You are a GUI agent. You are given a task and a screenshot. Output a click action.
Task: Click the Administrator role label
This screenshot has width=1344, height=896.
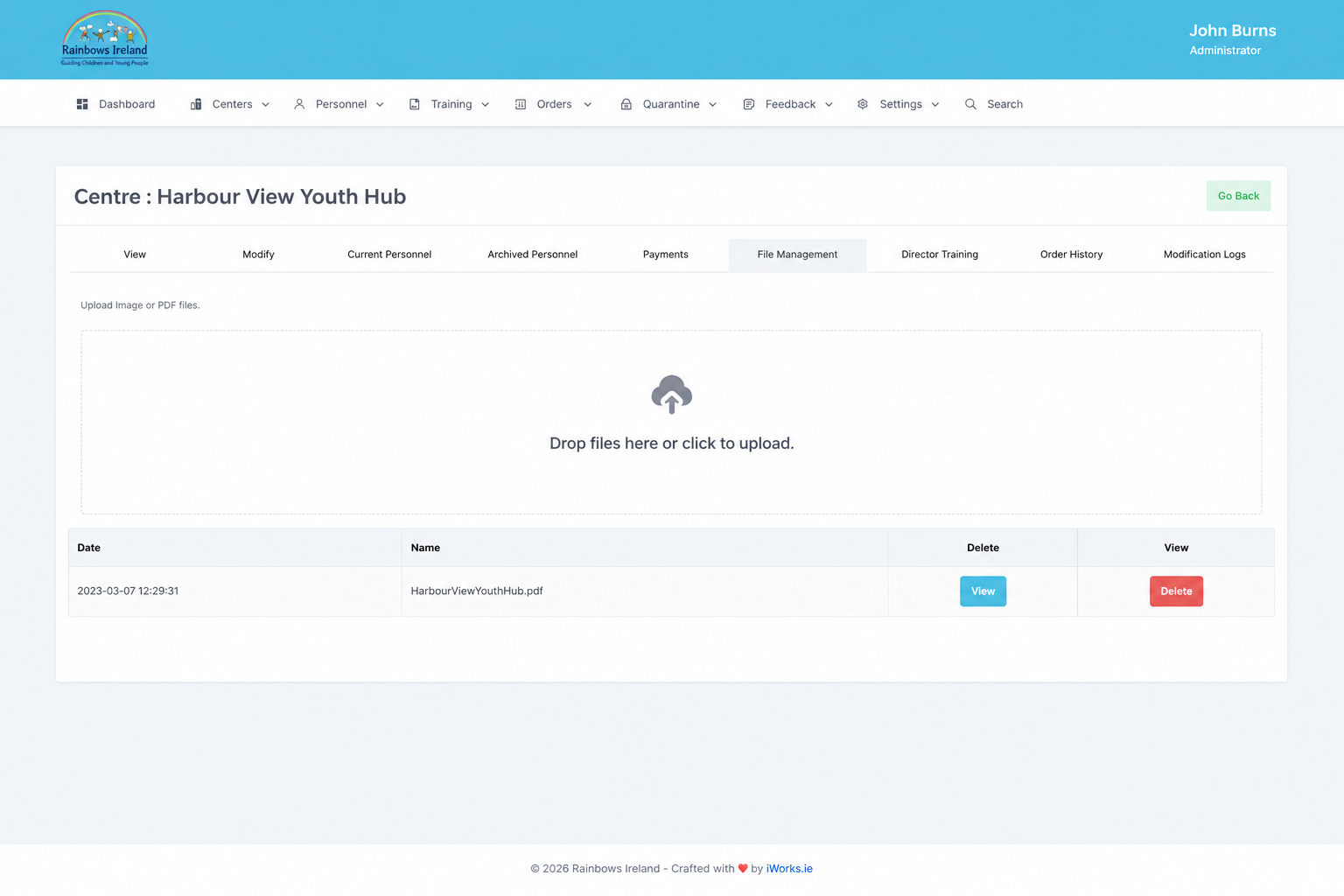click(1225, 51)
